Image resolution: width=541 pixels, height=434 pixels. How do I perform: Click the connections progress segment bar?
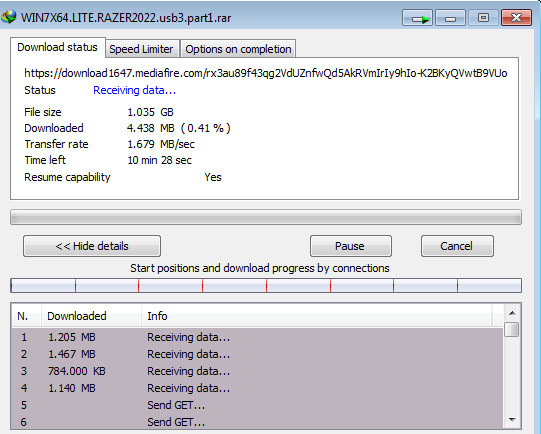coord(266,286)
